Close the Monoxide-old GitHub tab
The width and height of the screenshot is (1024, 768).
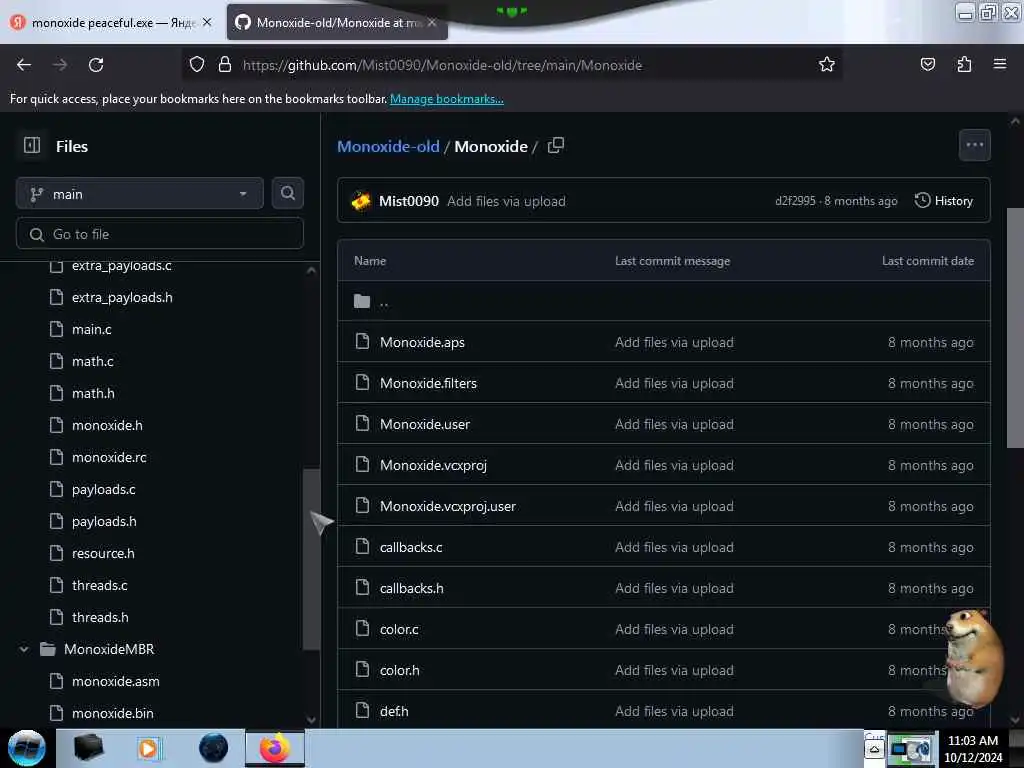point(432,22)
